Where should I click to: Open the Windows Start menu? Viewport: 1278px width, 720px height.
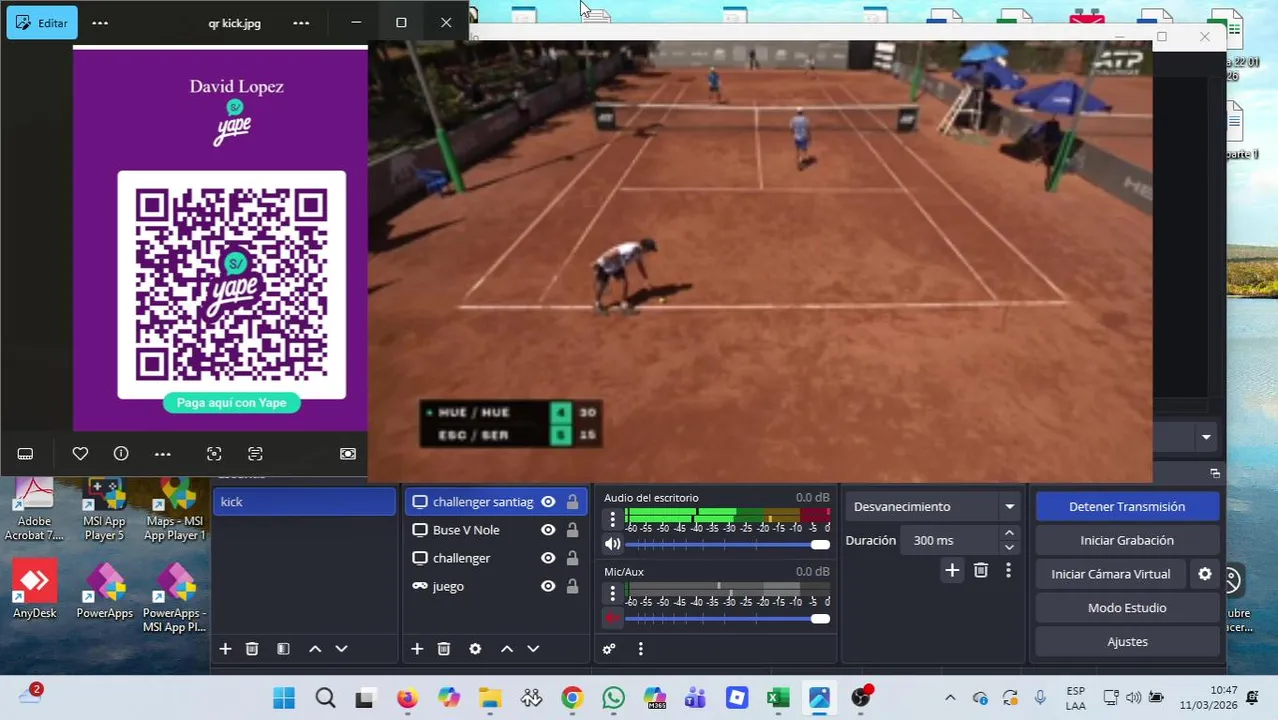tap(284, 698)
